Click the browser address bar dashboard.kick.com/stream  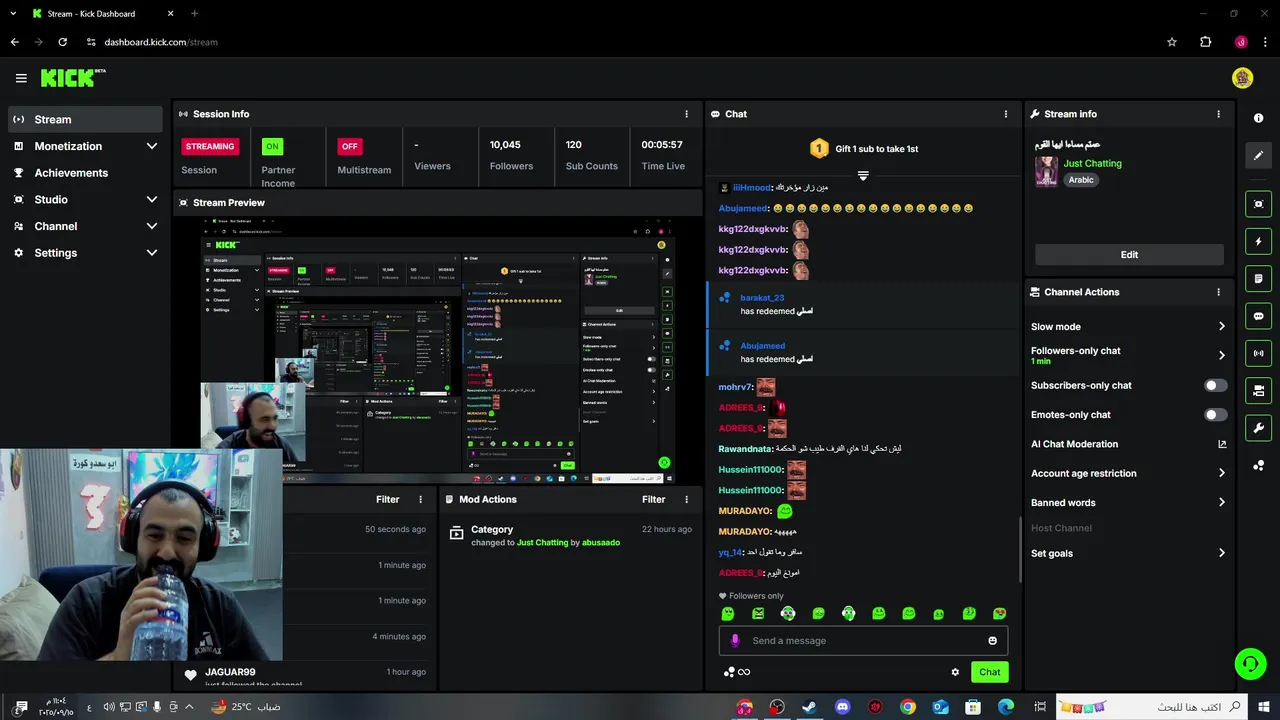[160, 42]
